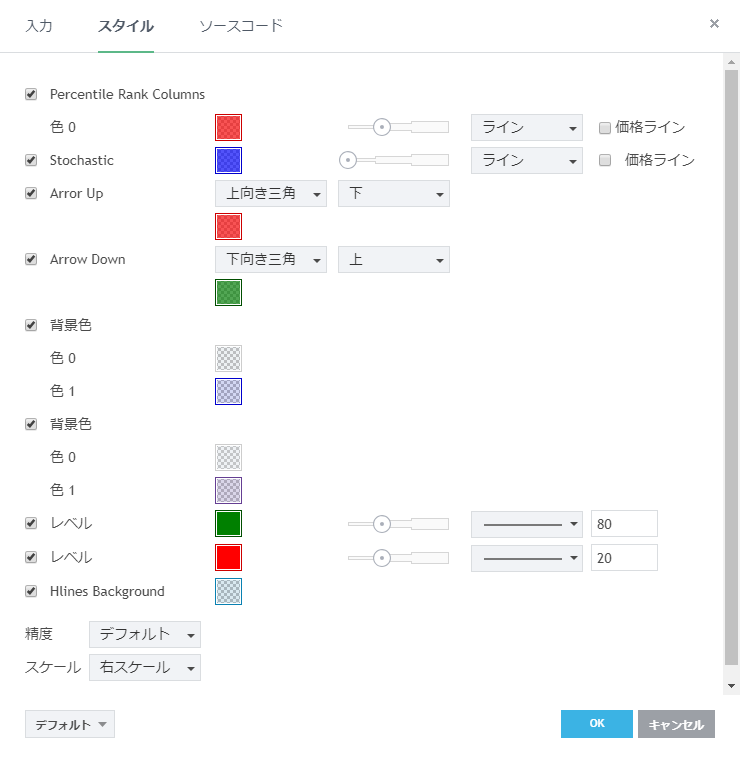The width and height of the screenshot is (740, 762).
Task: Click the level value field showing 80
Action: coord(624,523)
